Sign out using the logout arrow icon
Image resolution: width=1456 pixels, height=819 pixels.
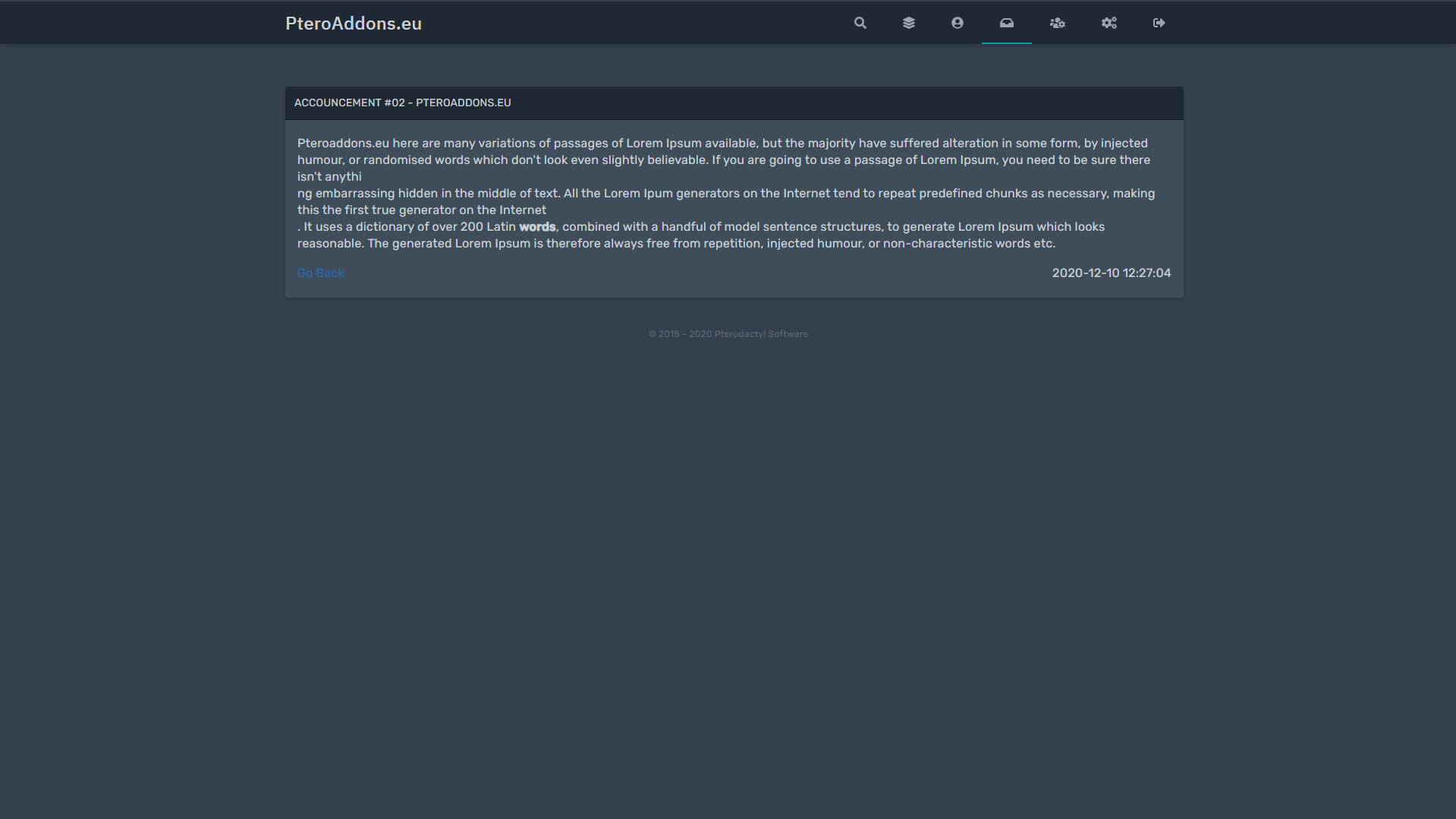1158,23
